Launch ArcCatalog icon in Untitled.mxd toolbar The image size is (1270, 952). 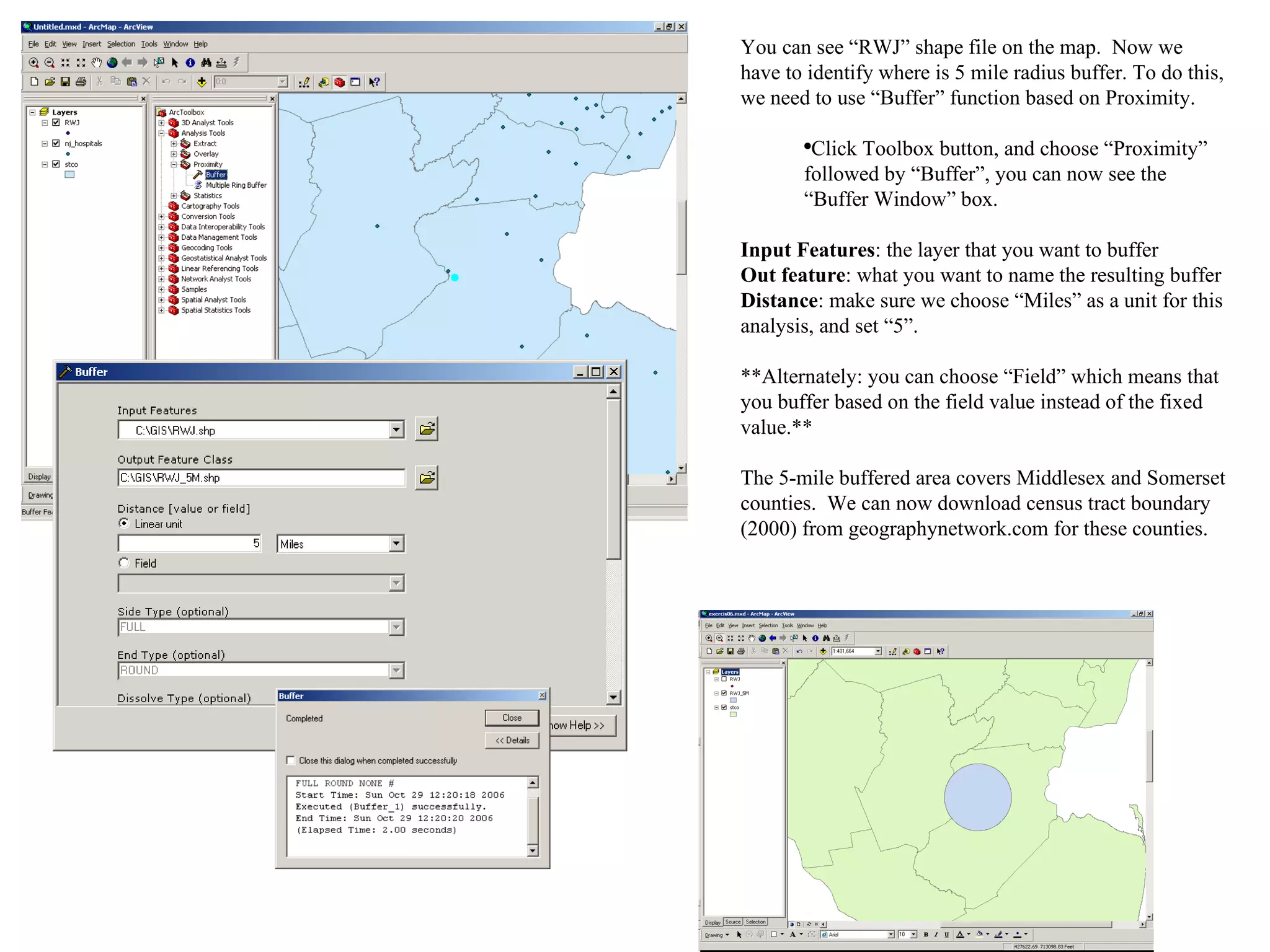click(x=324, y=82)
